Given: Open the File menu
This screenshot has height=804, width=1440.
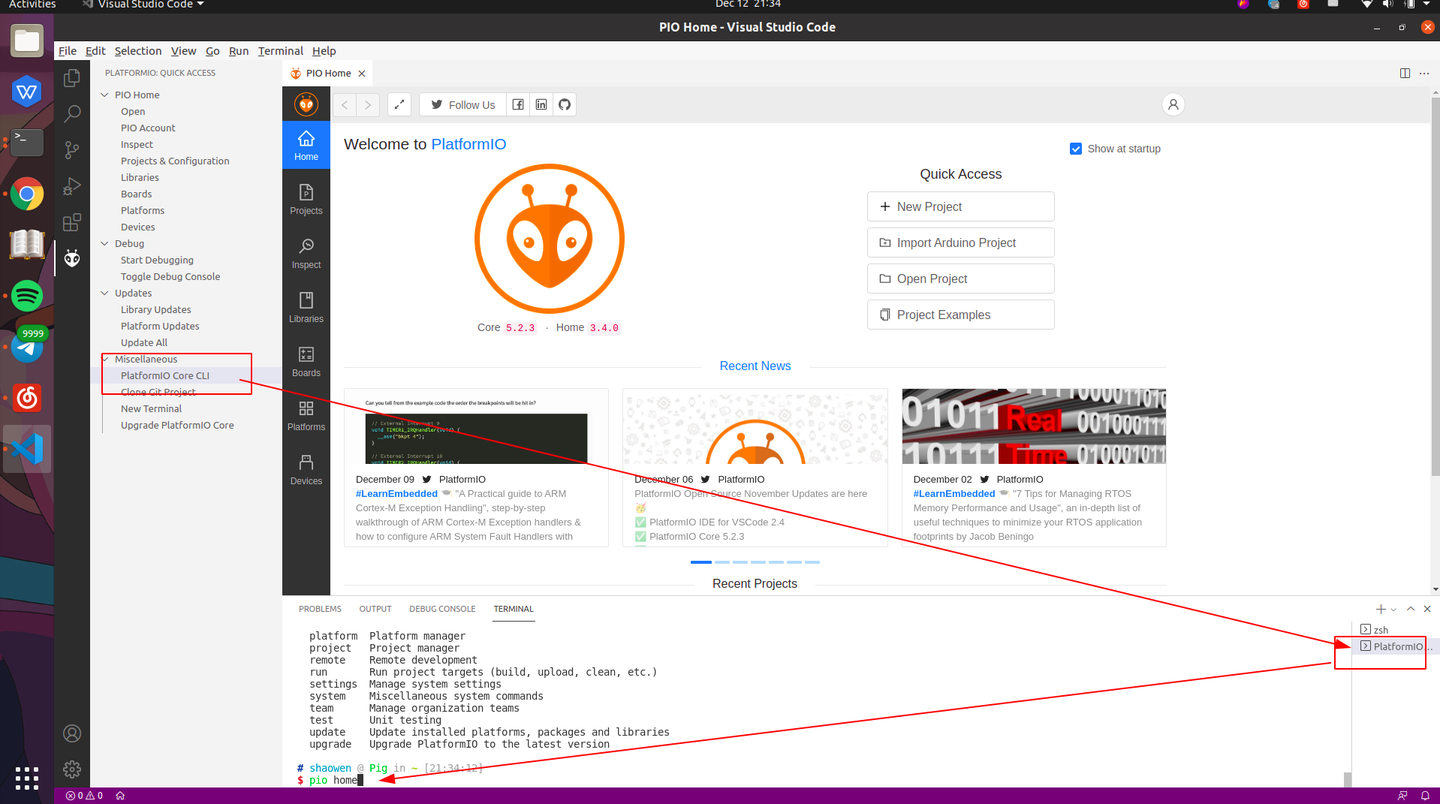Looking at the screenshot, I should (67, 51).
